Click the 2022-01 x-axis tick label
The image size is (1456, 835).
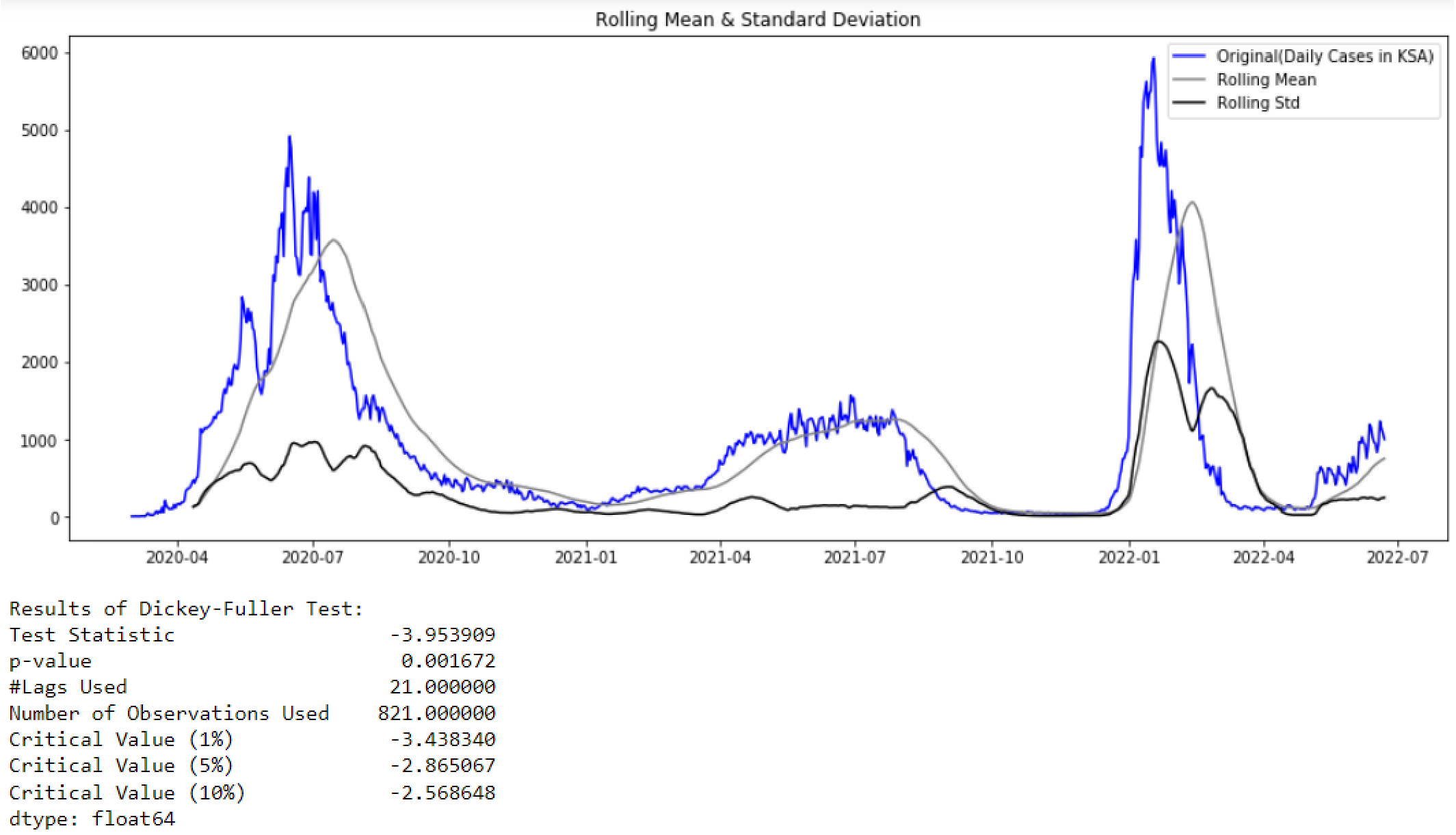[1129, 557]
